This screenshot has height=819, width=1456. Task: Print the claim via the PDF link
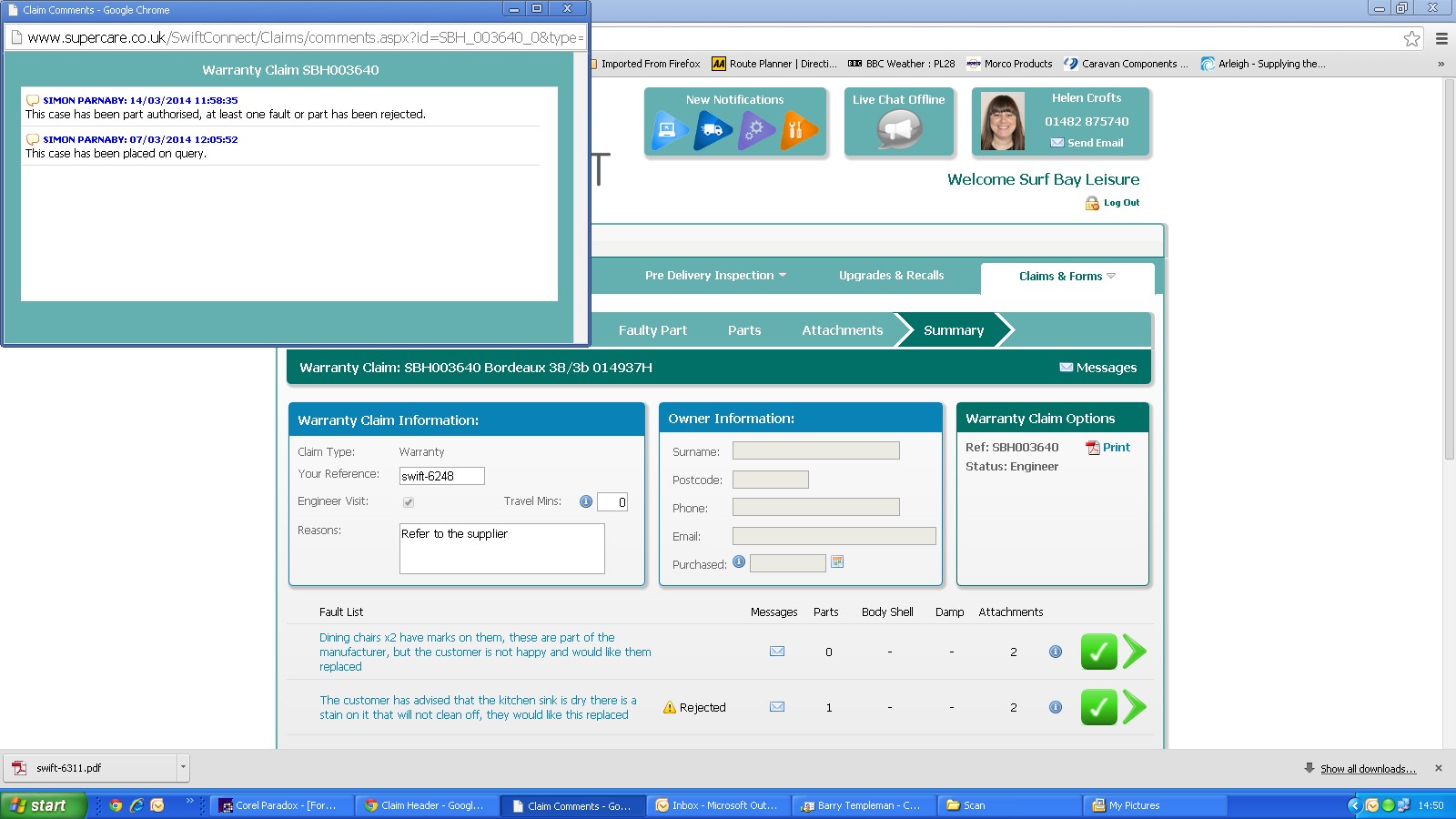(x=1107, y=448)
